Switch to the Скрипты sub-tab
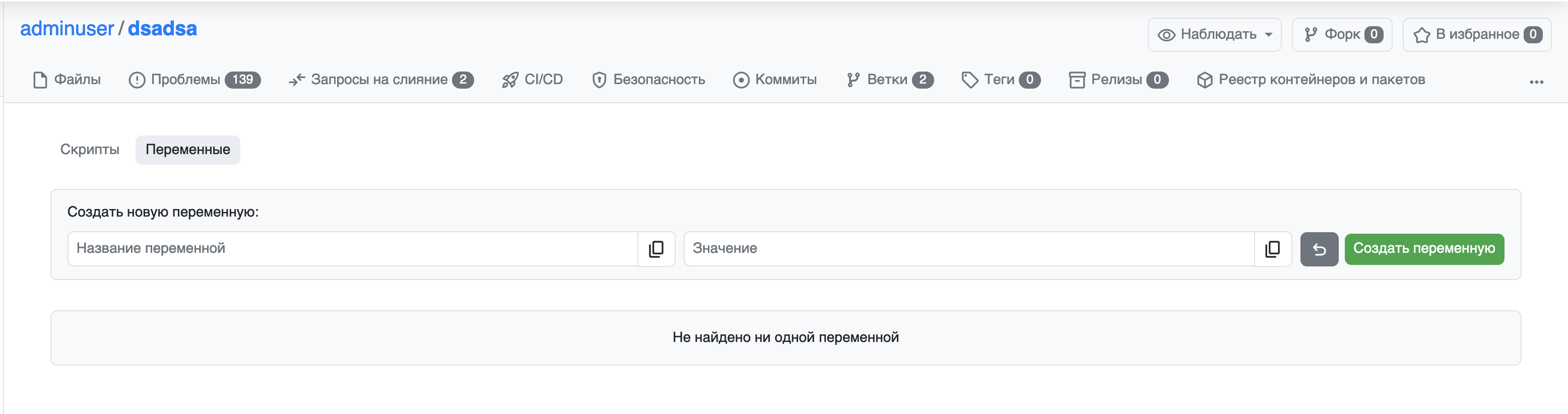The image size is (1568, 414). 90,150
